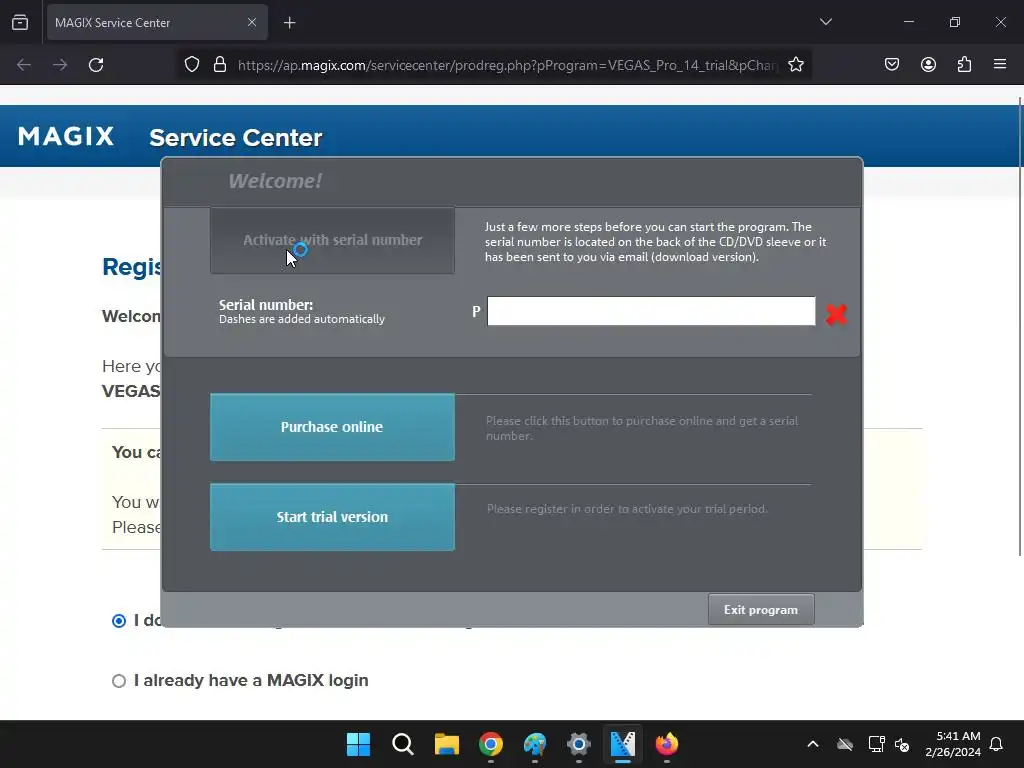This screenshot has height=768, width=1024.
Task: Click the Purchase online button
Action: tap(332, 427)
